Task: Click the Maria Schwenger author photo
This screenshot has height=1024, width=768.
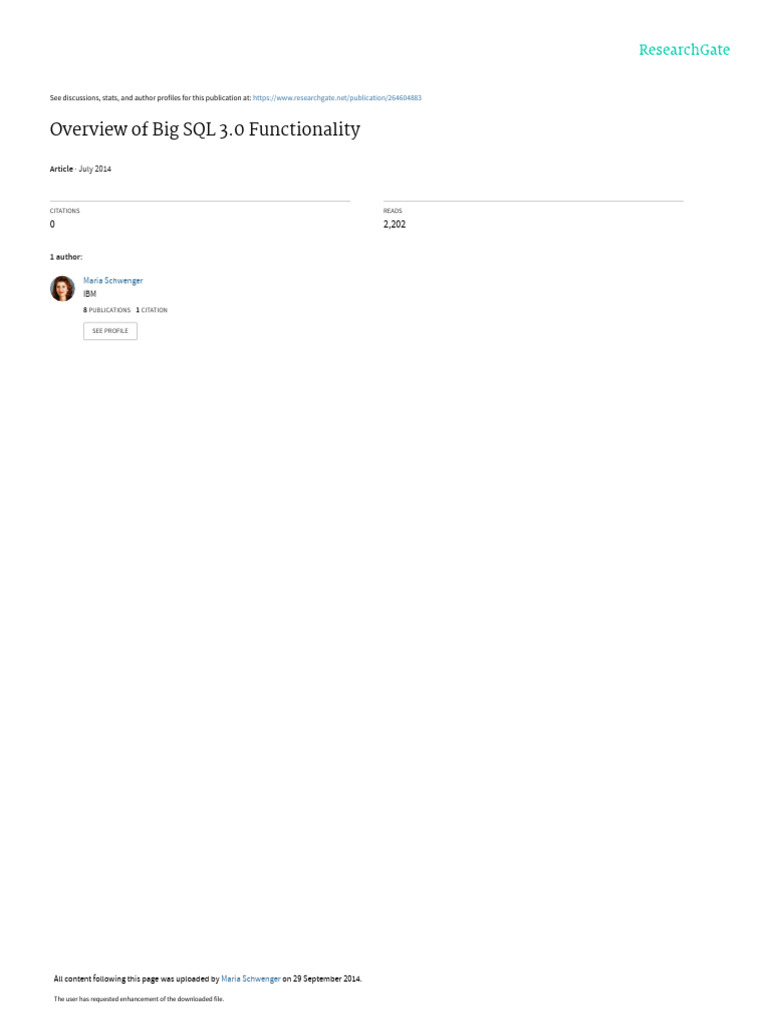Action: [x=62, y=288]
